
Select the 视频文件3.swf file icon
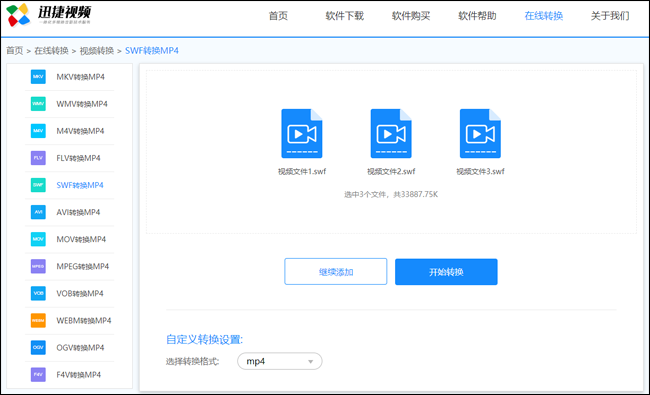[480, 133]
